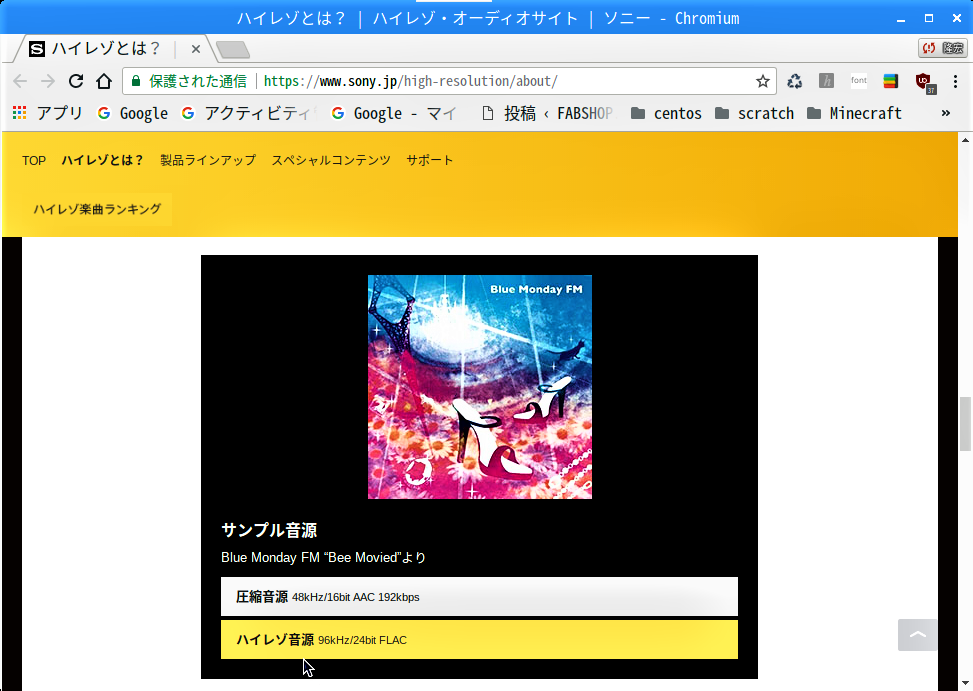973x691 pixels.
Task: Open the scratch bookmarks folder
Action: click(x=755, y=114)
